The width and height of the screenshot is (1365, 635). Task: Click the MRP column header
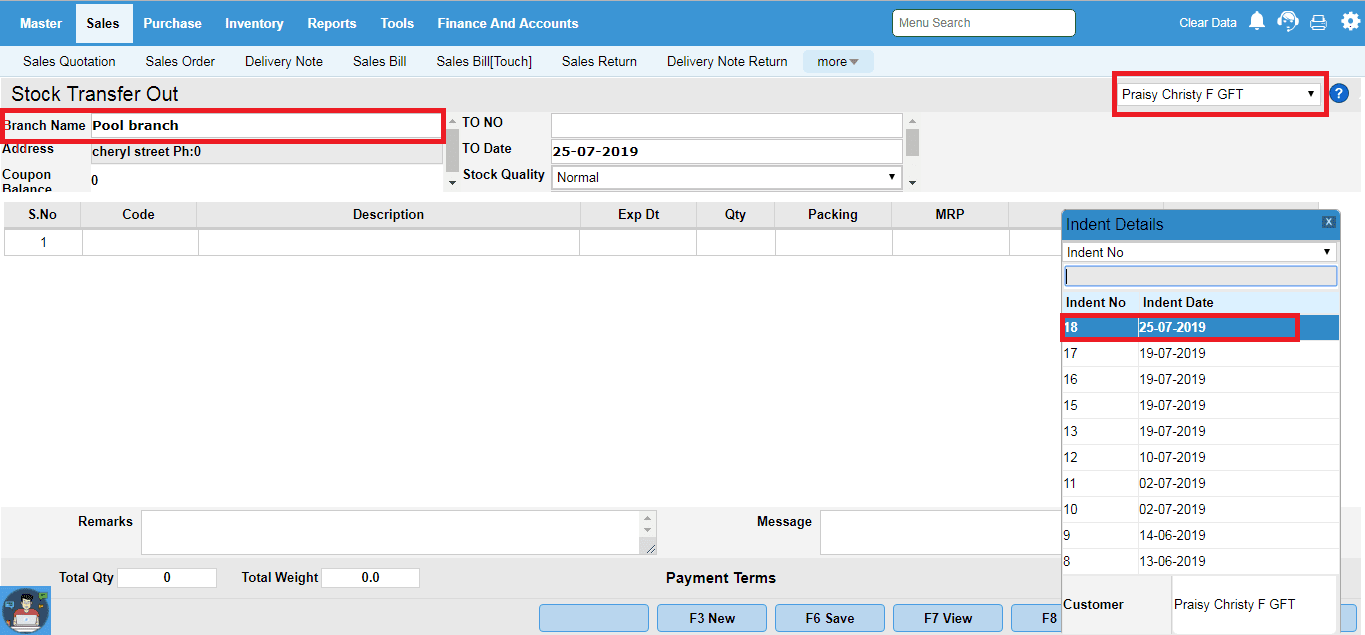(x=949, y=215)
